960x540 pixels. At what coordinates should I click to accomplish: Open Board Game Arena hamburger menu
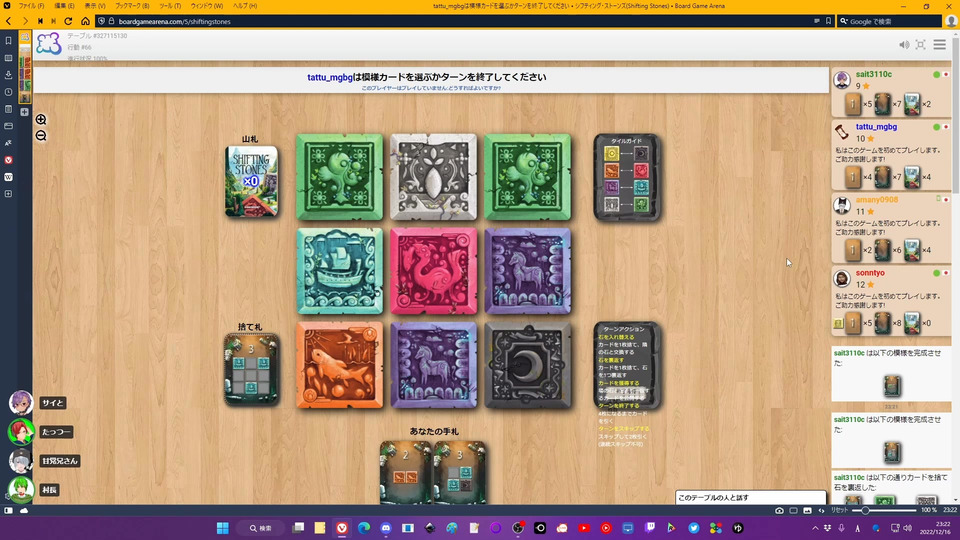(939, 45)
